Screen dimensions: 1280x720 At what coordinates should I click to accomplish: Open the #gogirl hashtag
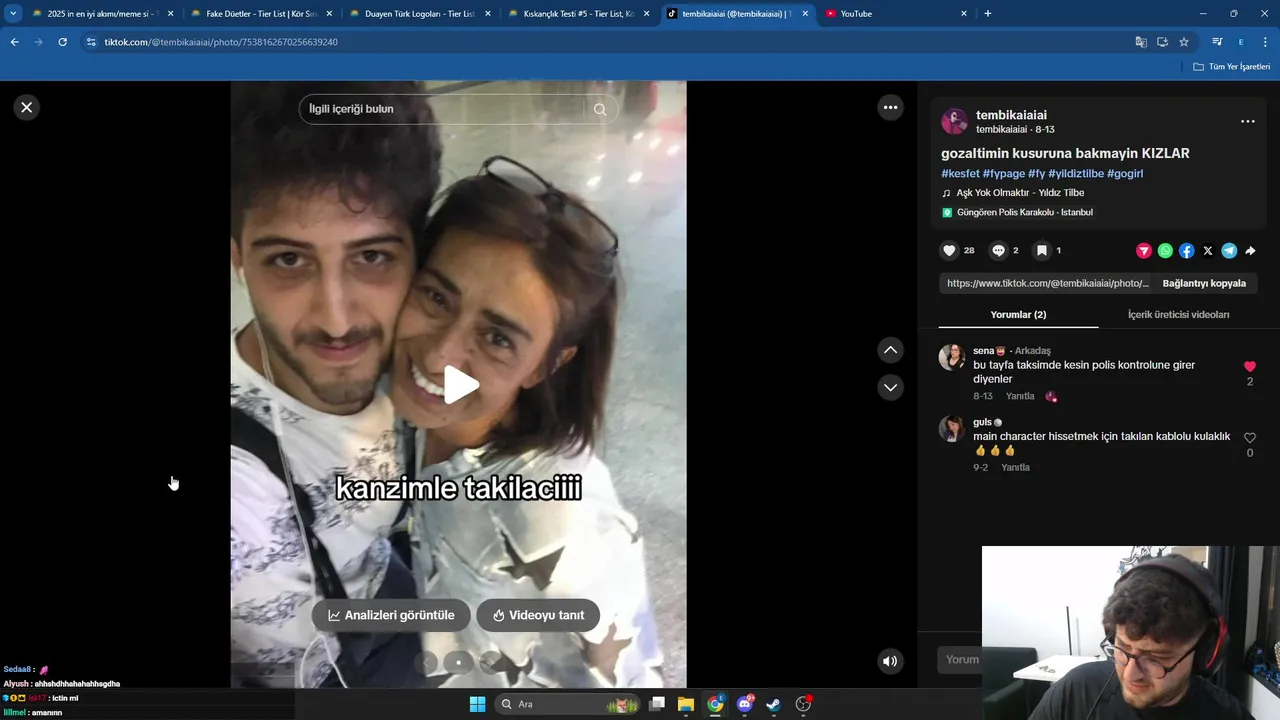coord(1125,174)
